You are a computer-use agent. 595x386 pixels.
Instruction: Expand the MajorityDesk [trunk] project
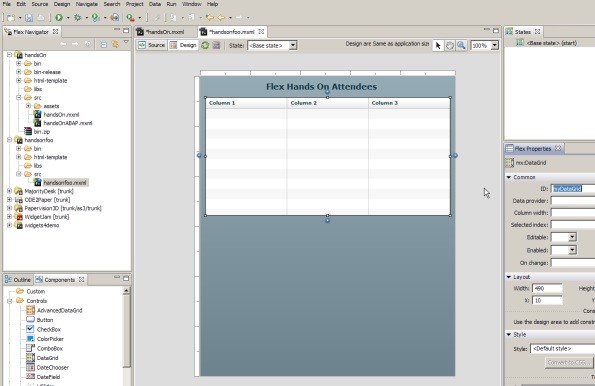9,191
